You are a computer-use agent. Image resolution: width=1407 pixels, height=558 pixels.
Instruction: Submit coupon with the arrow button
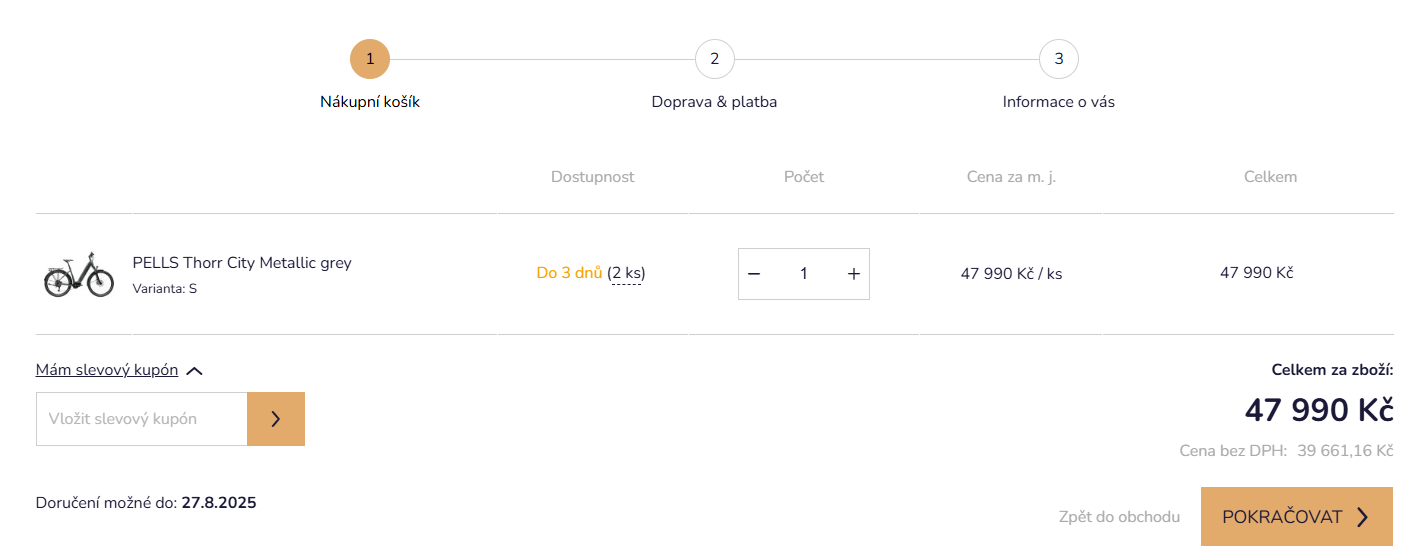(x=275, y=419)
